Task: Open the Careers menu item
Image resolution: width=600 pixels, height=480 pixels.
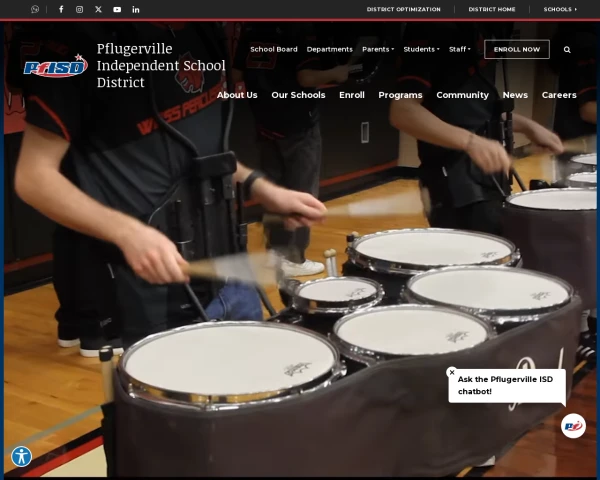Action: point(559,95)
